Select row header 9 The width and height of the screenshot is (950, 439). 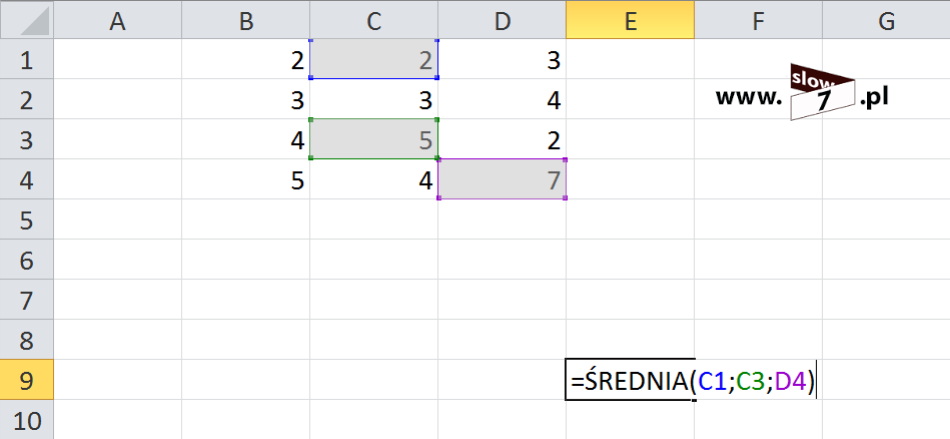point(27,380)
